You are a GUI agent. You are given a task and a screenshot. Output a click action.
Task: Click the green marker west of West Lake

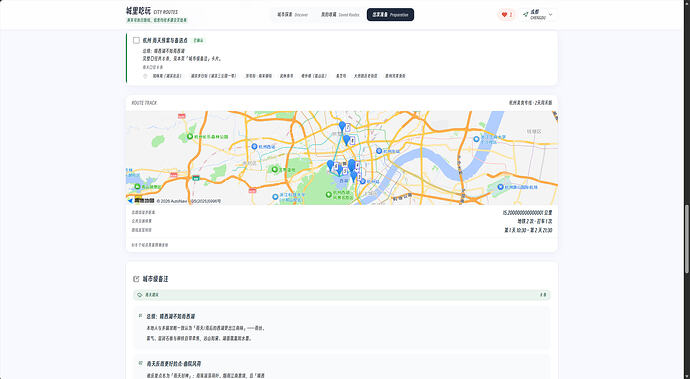tap(275, 169)
